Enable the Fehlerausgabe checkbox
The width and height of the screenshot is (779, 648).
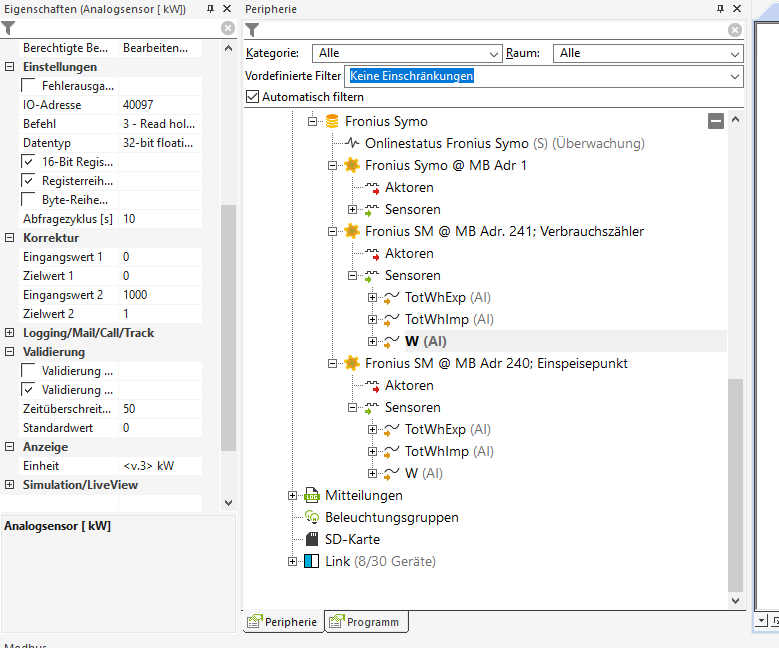pyautogui.click(x=30, y=86)
